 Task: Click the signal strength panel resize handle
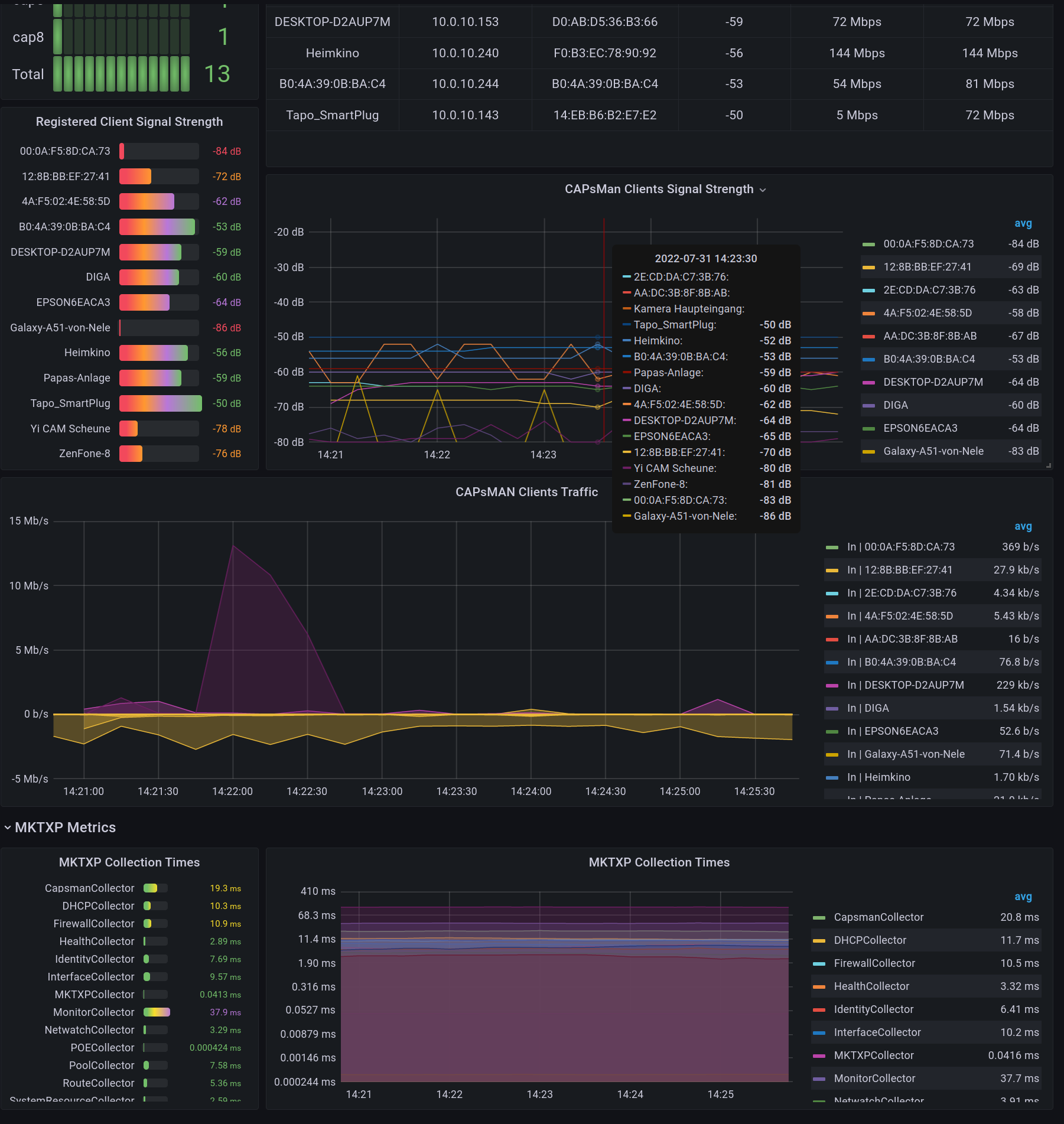tap(1049, 466)
